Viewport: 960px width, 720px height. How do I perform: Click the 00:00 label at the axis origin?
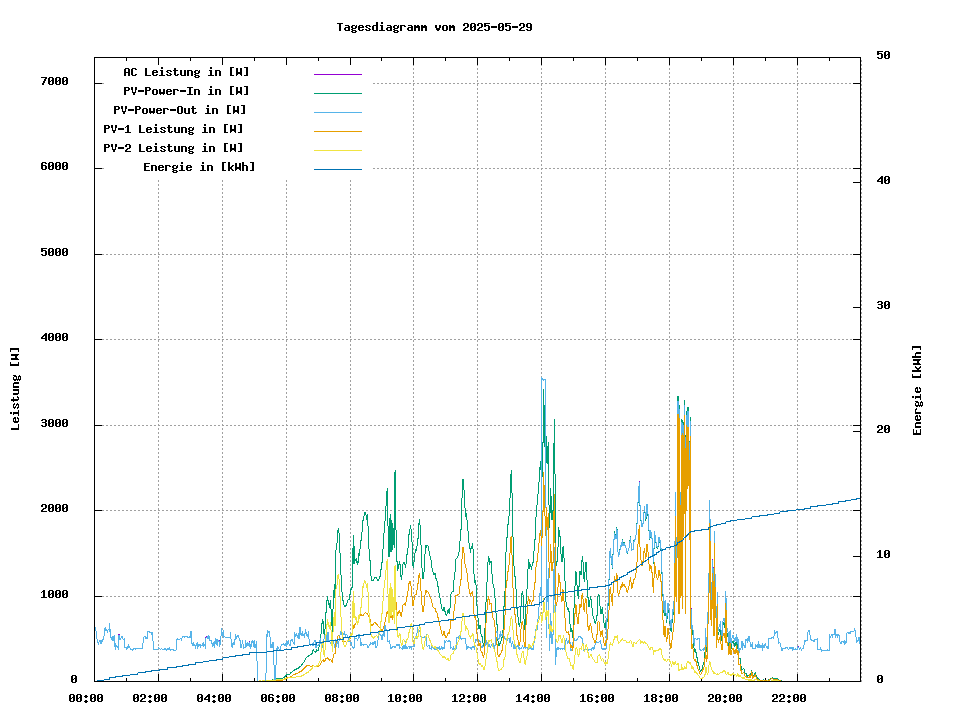click(x=86, y=698)
